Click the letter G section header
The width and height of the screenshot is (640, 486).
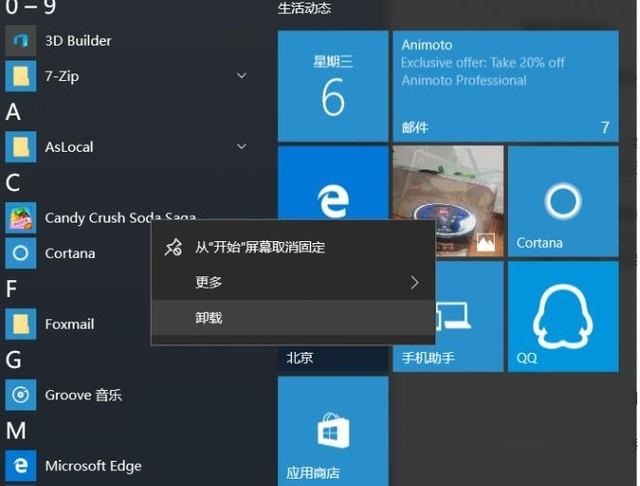(x=13, y=360)
